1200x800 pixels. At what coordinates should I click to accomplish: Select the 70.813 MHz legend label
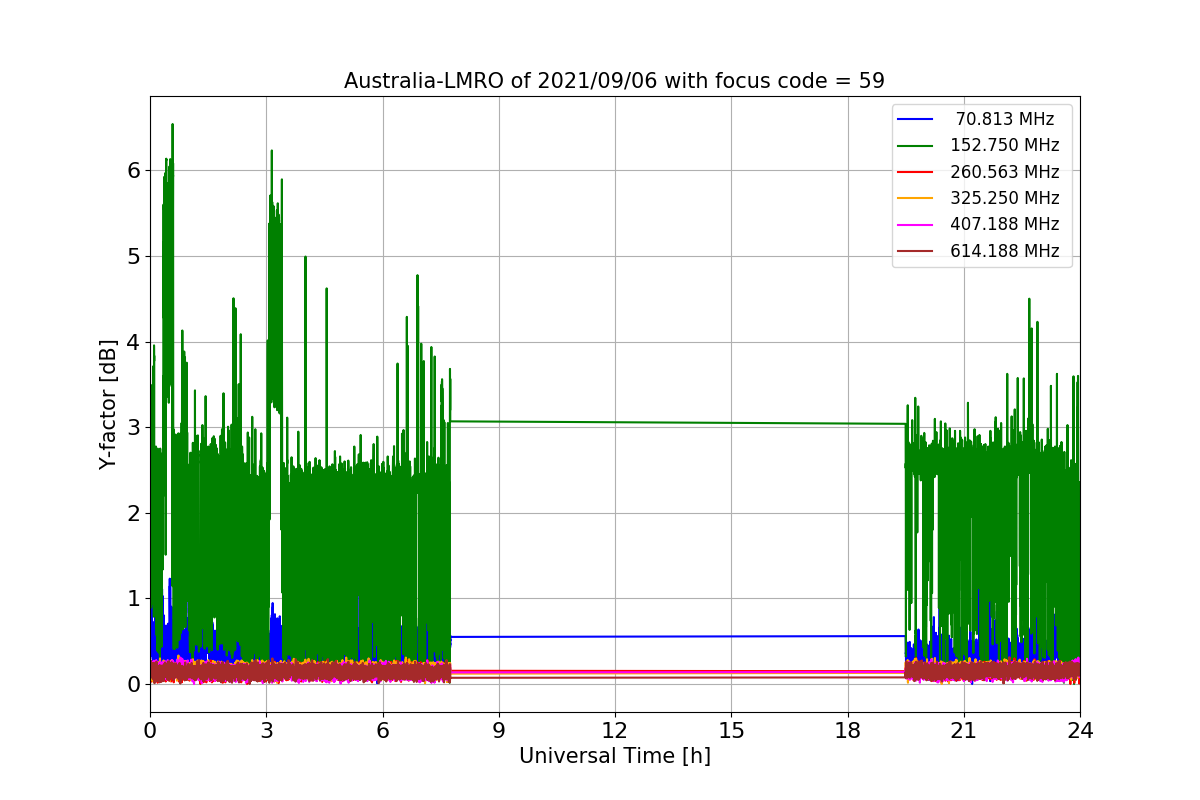coord(1005,119)
